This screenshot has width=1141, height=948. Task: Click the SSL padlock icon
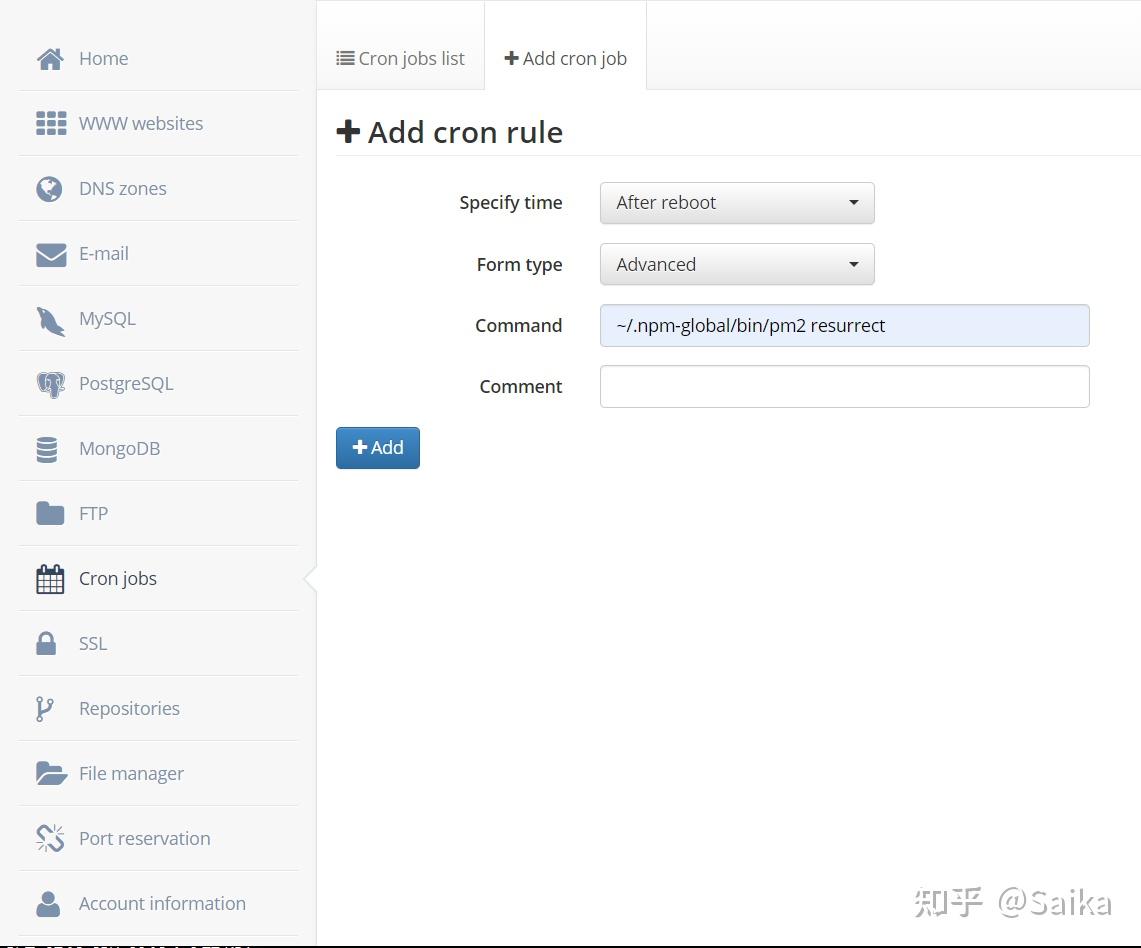(x=46, y=643)
